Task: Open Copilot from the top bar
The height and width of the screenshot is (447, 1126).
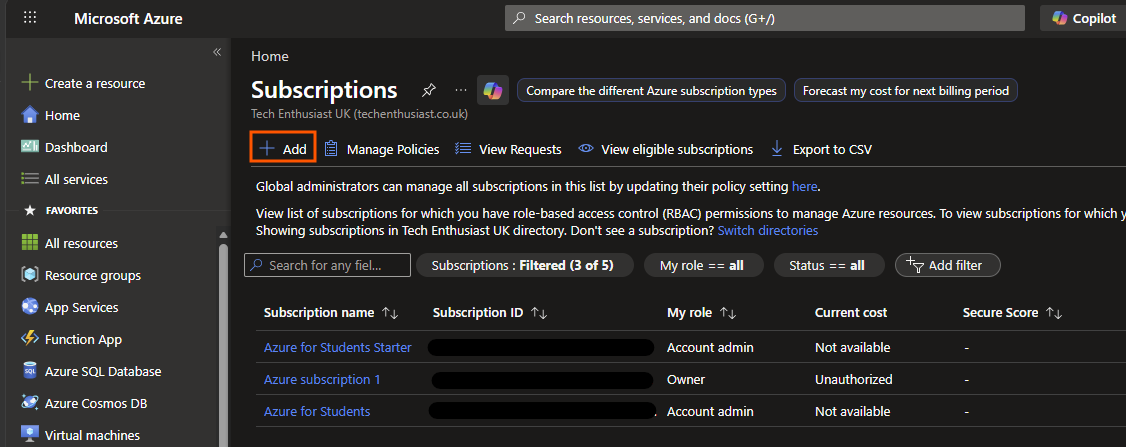Action: click(1084, 18)
